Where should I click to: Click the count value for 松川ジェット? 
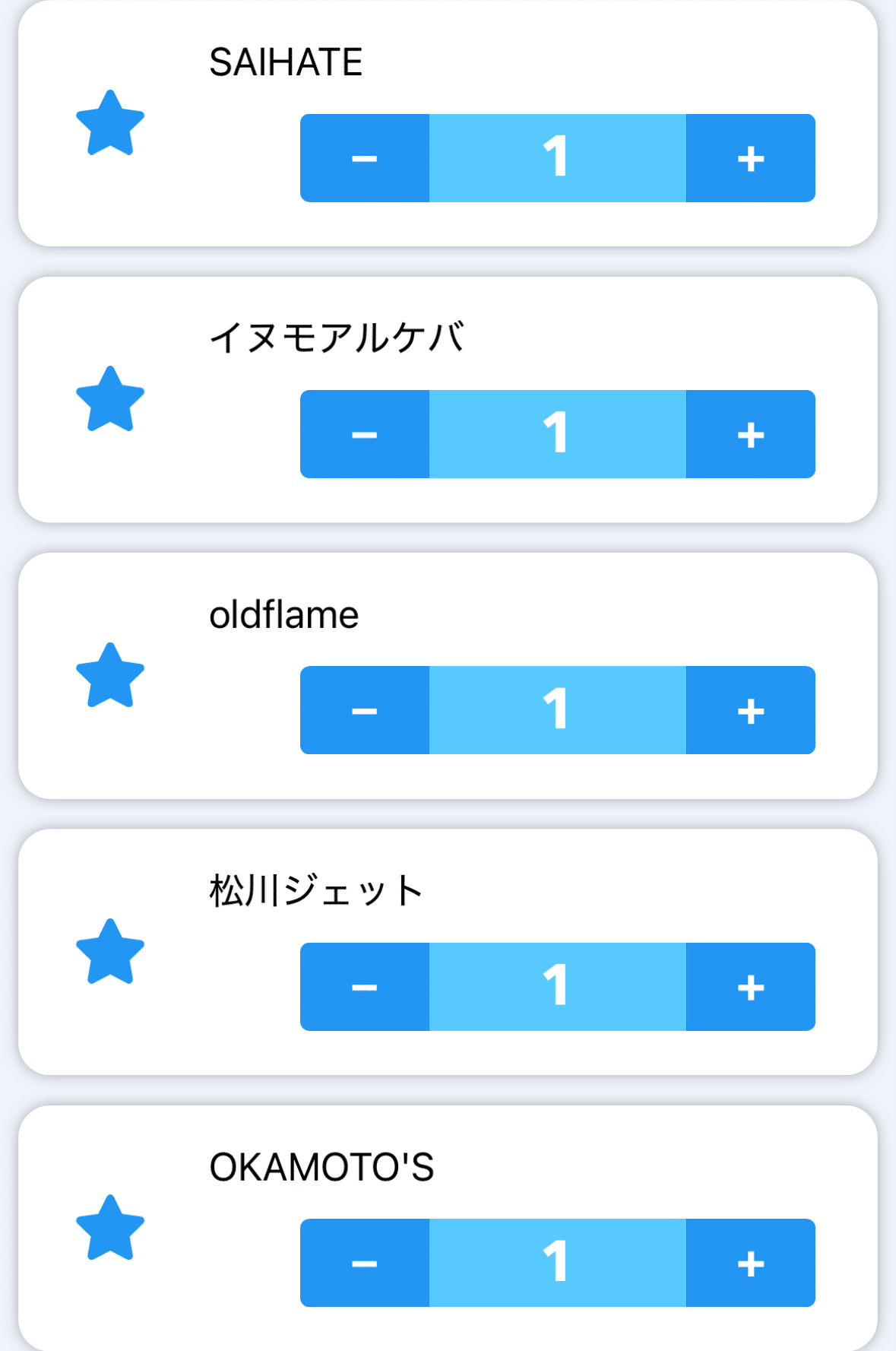coord(557,987)
